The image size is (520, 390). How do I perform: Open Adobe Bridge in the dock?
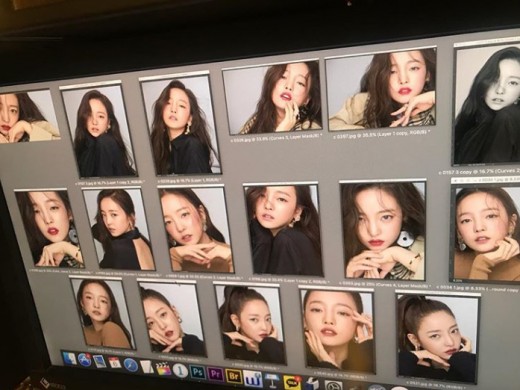[233, 375]
